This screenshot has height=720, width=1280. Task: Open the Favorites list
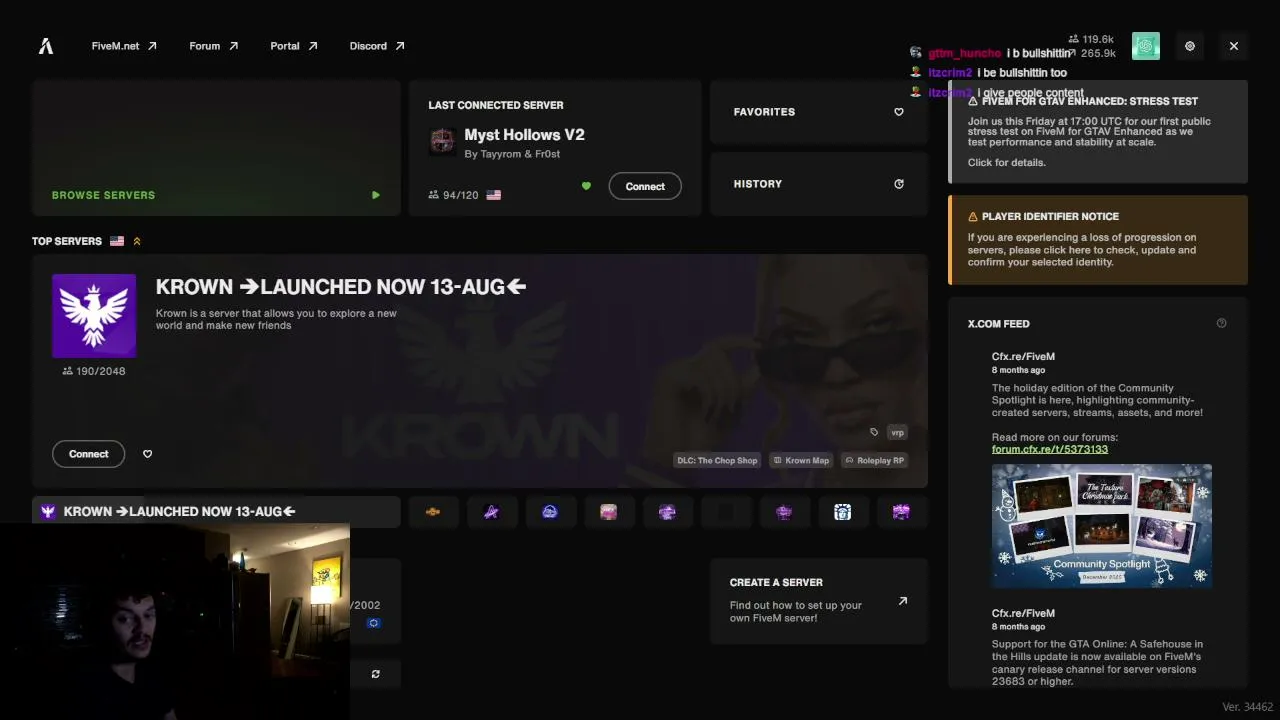pyautogui.click(x=819, y=112)
